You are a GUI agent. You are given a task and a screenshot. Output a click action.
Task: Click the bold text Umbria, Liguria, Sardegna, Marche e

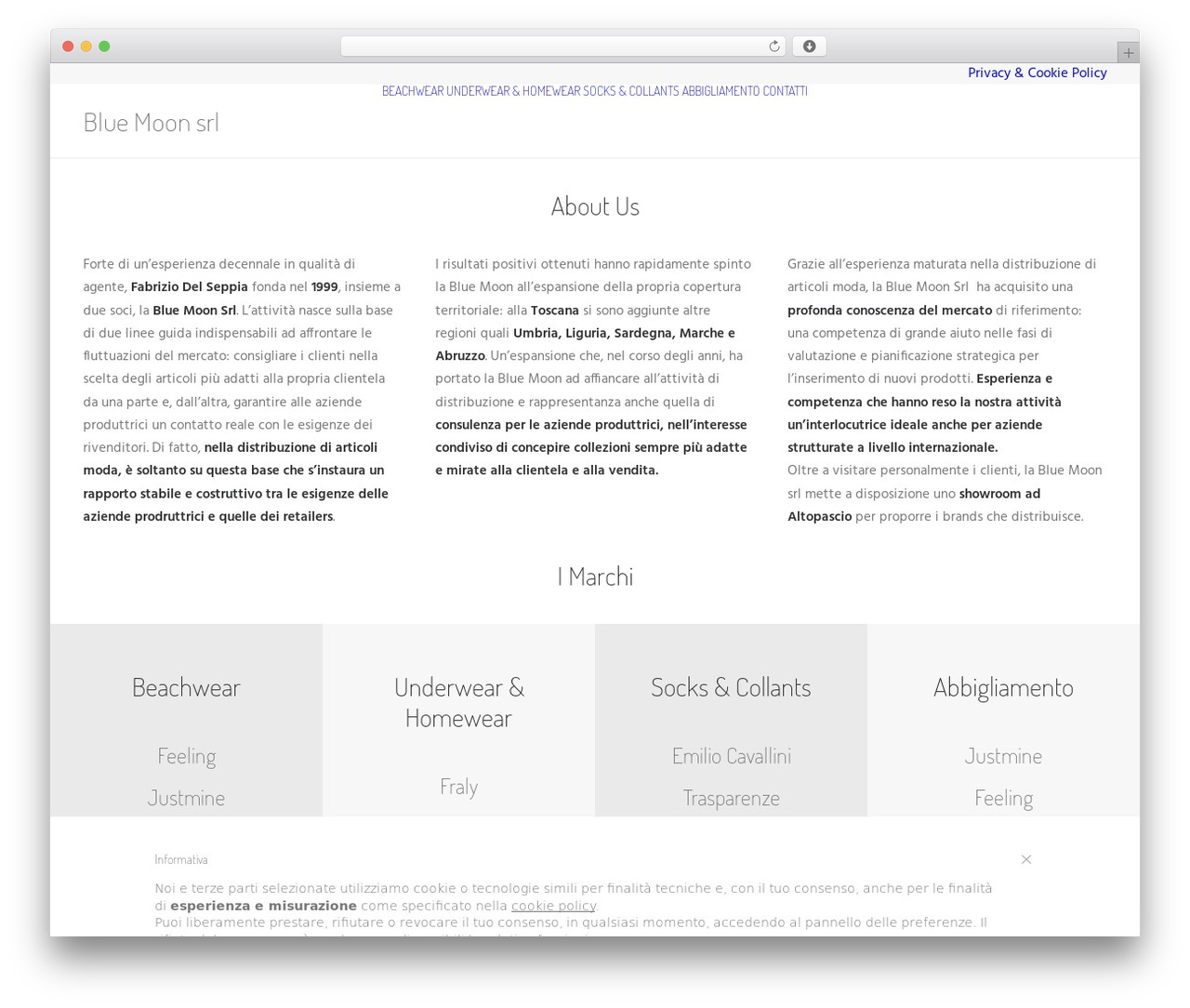(624, 333)
